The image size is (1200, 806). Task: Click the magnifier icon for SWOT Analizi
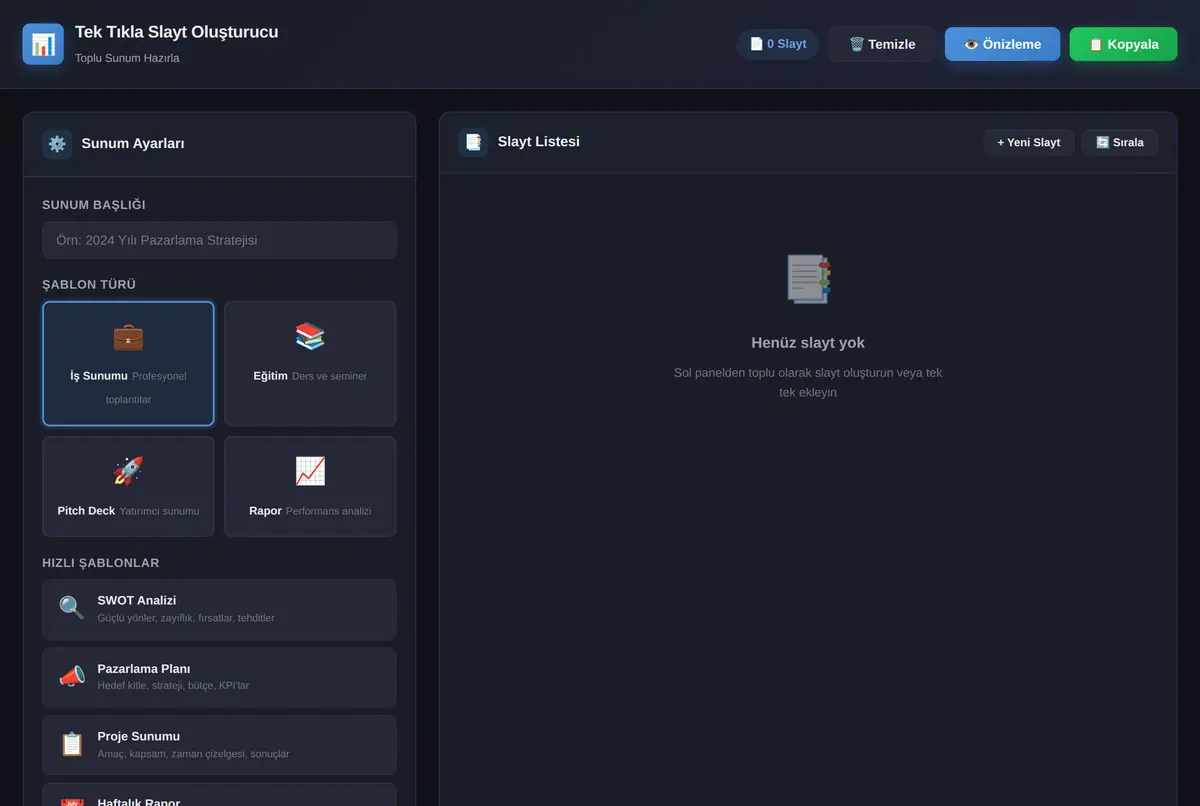[x=72, y=608]
